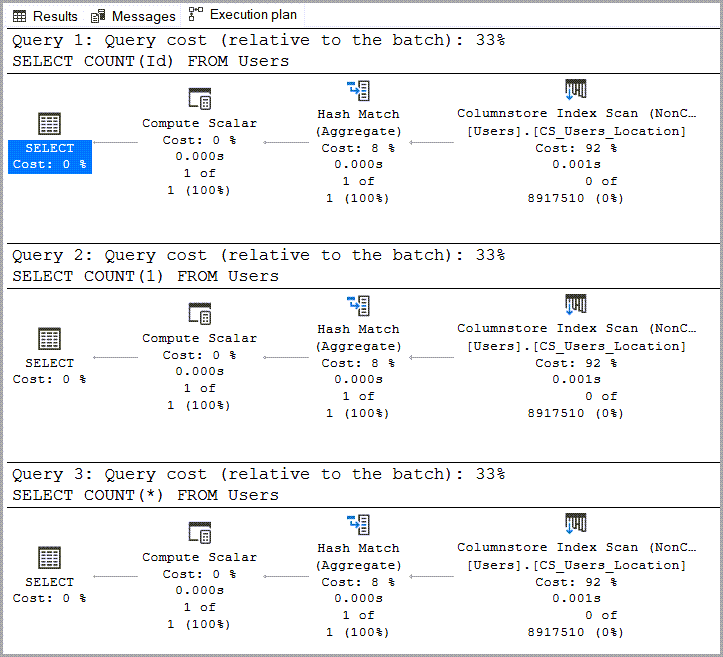Screen dimensions: 723x657
Task: Click Query 1 Compute Scalar label
Action: tap(200, 123)
